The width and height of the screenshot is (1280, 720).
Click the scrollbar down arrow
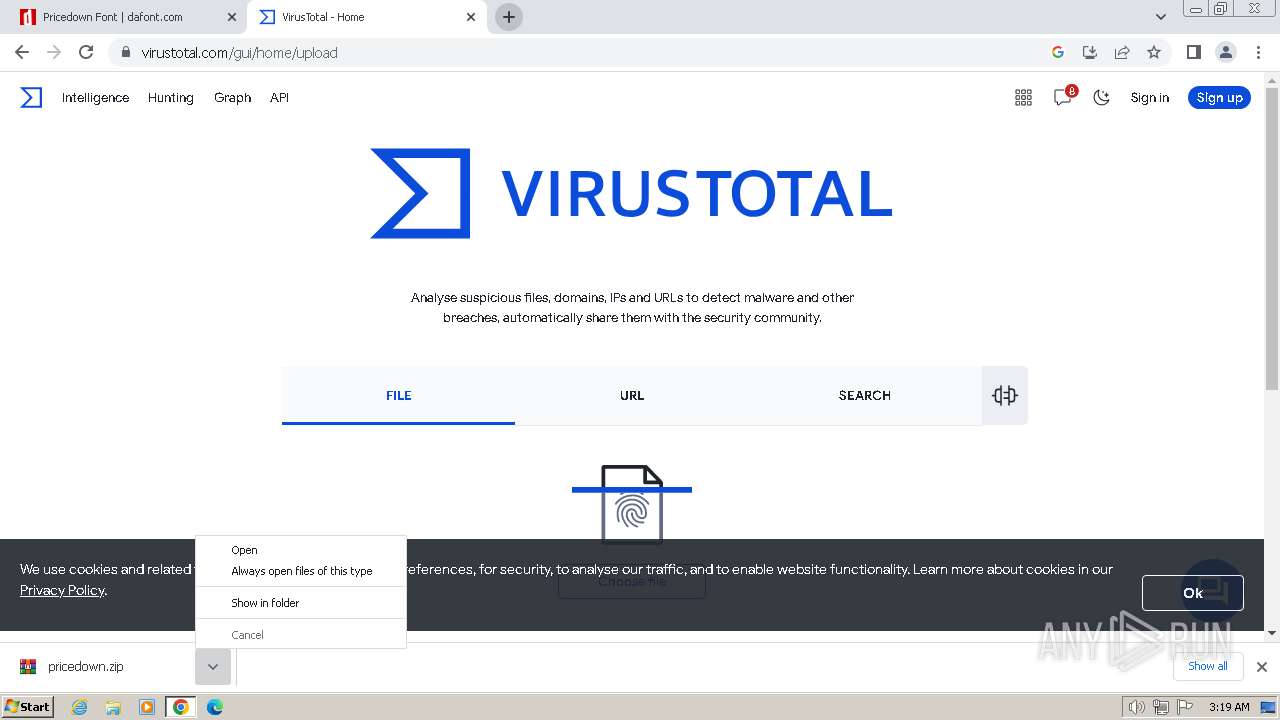(1271, 632)
